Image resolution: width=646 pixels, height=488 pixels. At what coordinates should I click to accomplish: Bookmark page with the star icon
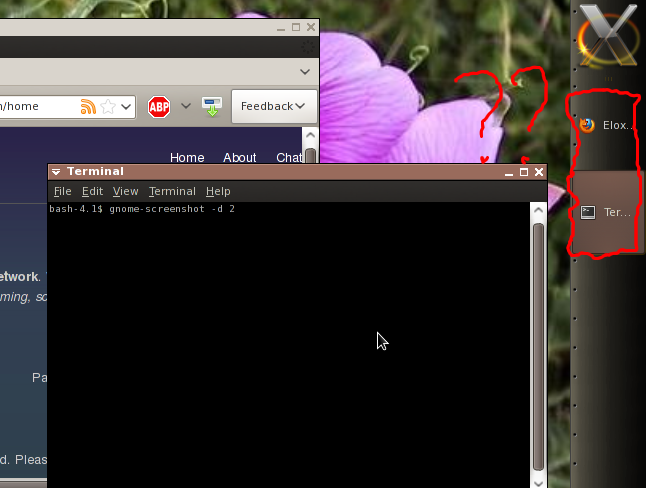pos(108,107)
